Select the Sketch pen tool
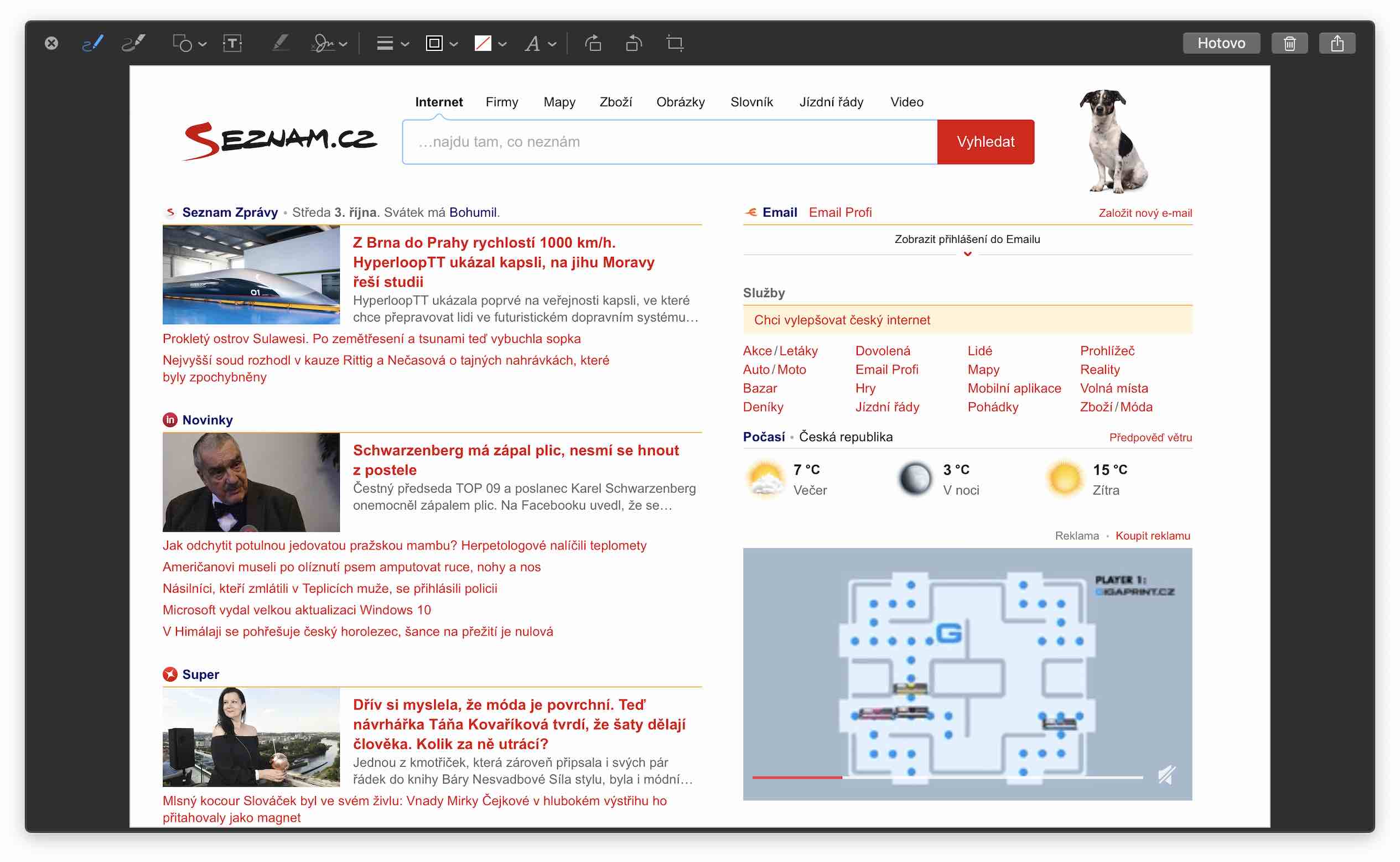The image size is (1400, 862). tap(92, 43)
